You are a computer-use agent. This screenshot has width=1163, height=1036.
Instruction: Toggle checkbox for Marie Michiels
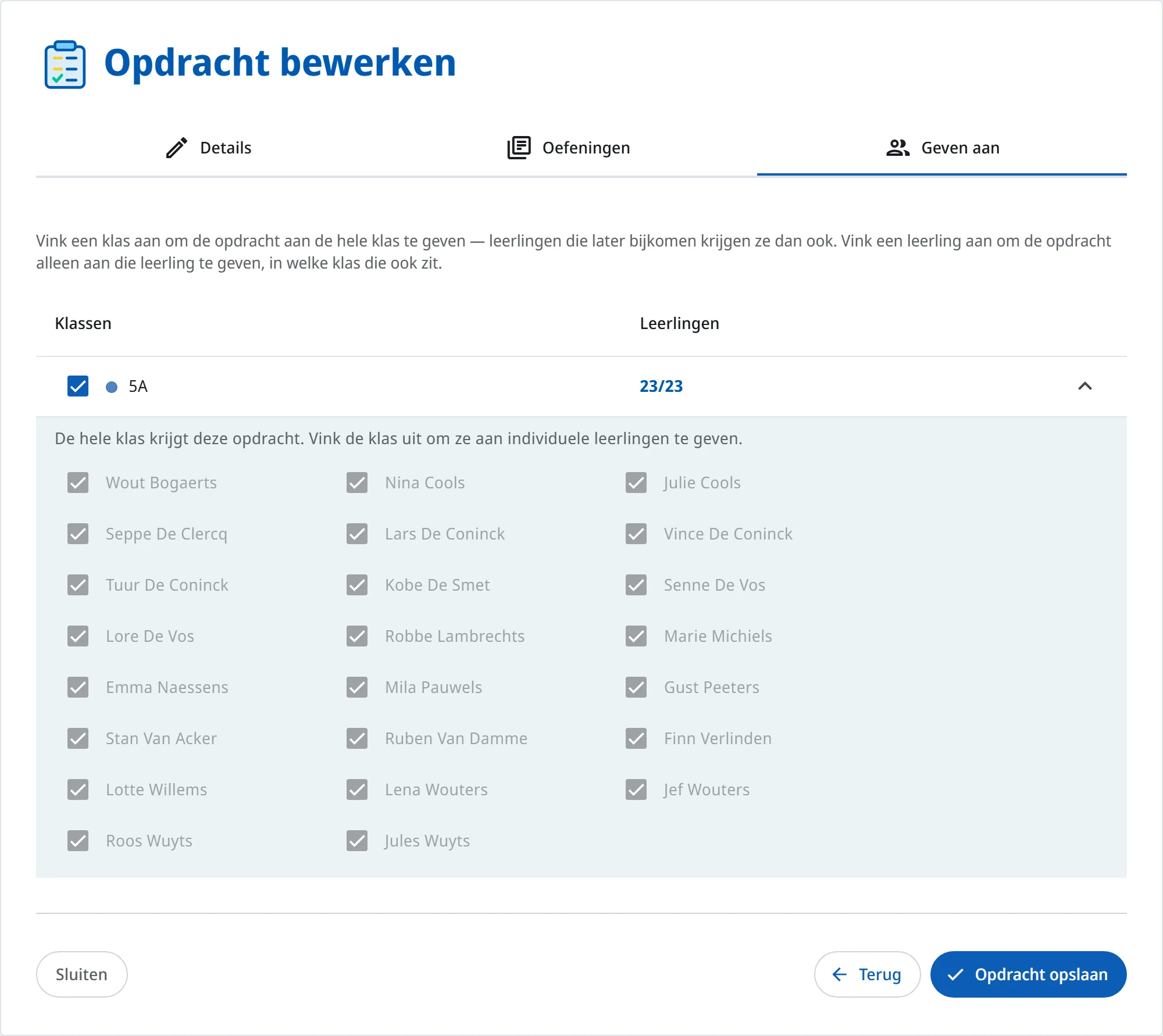(636, 636)
